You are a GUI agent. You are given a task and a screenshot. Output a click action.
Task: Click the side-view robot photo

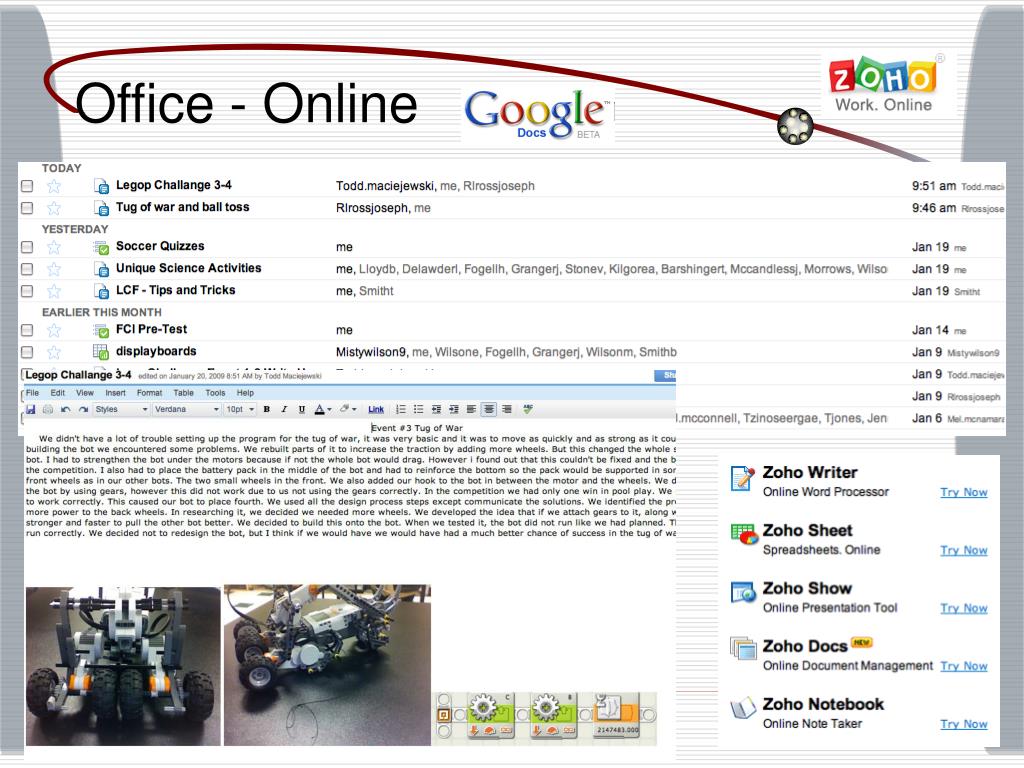(327, 665)
